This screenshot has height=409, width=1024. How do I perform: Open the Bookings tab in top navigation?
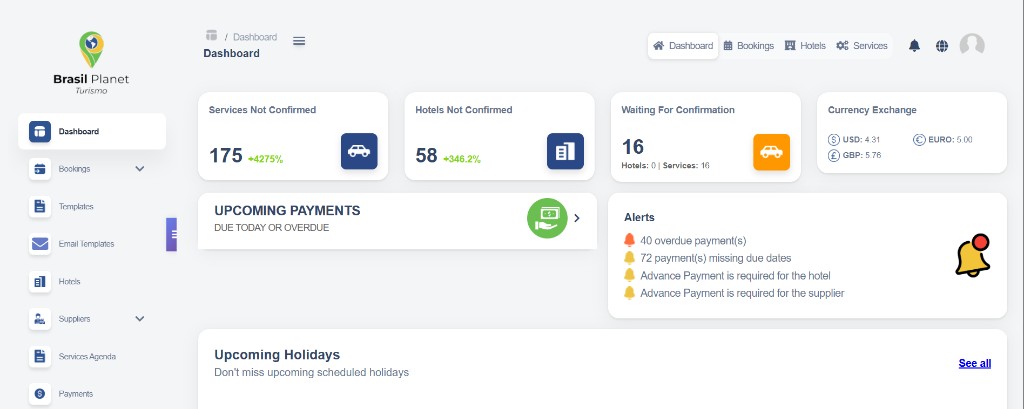pos(749,46)
